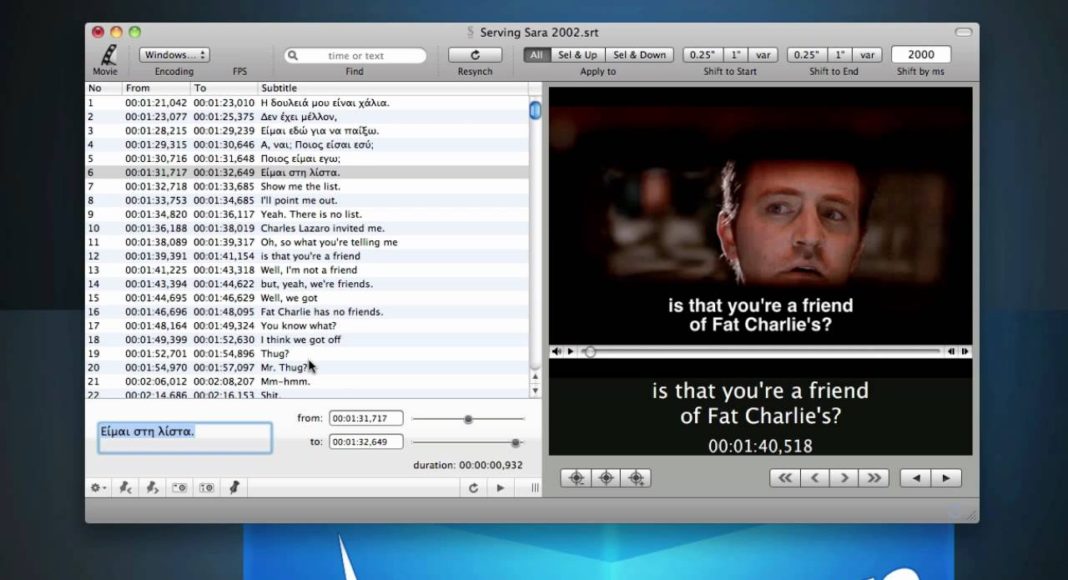
Task: Click the crosshair target with minus icon
Action: pyautogui.click(x=576, y=478)
